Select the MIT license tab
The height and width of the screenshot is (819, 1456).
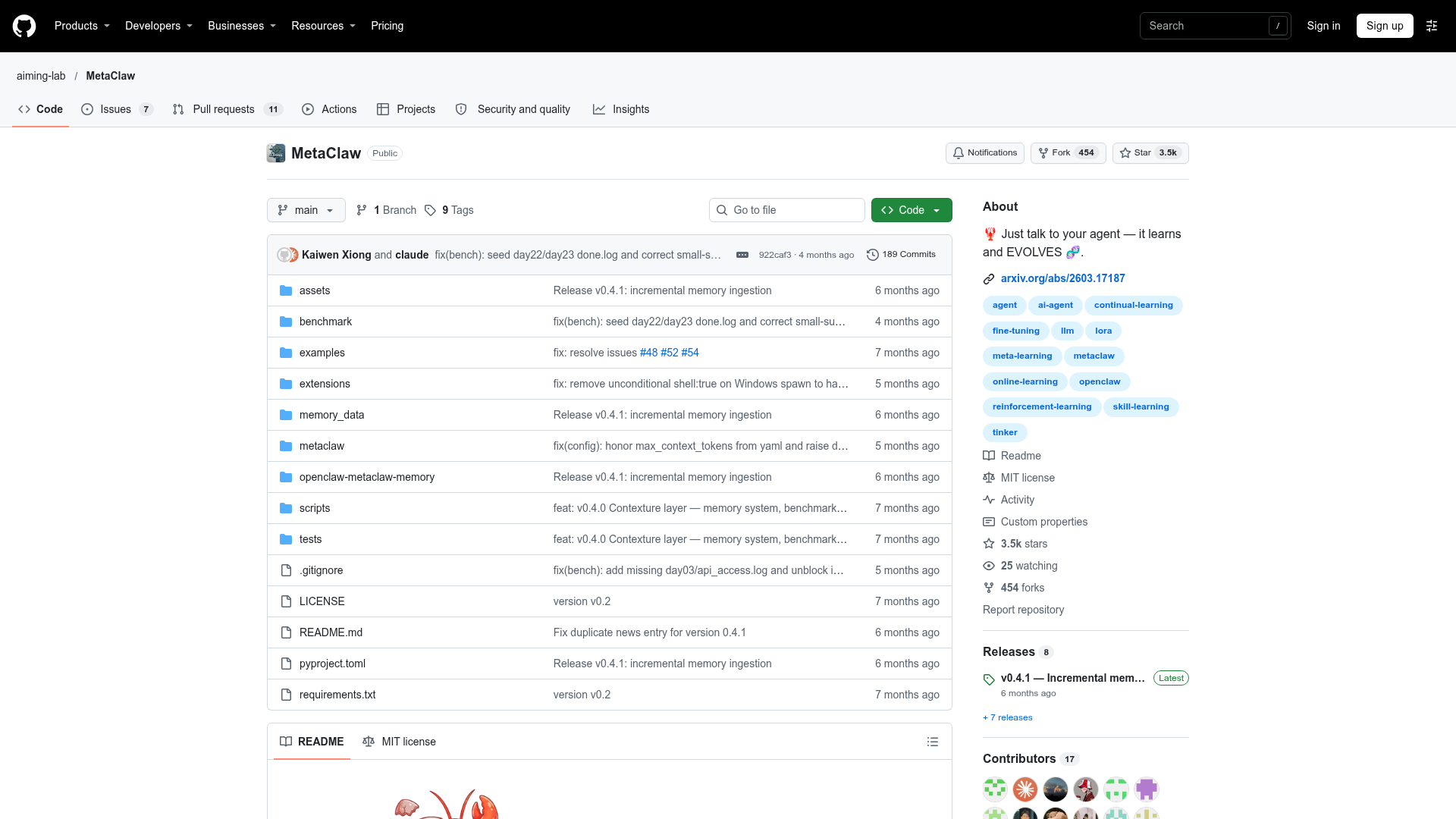399,742
